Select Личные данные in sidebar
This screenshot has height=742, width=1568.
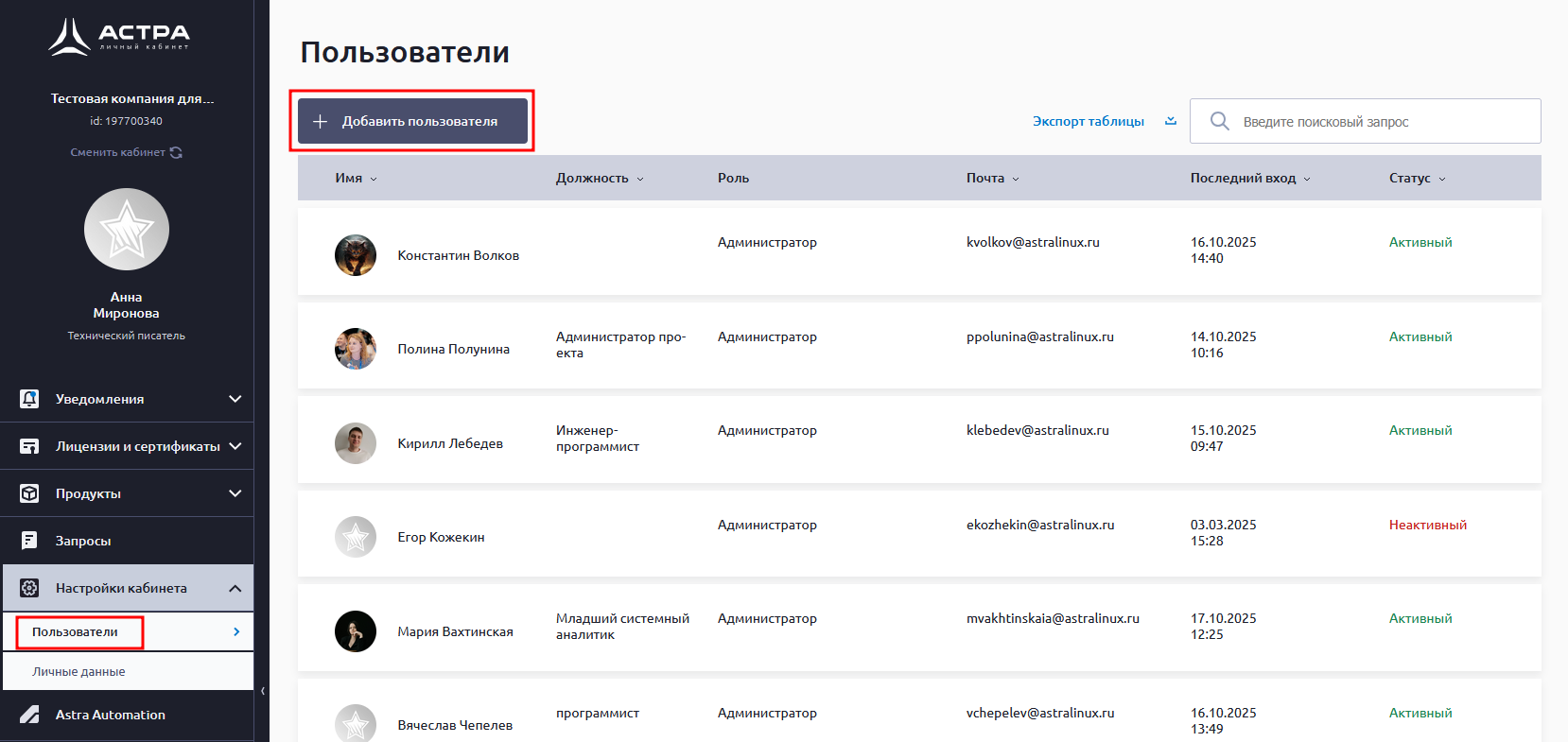[78, 672]
